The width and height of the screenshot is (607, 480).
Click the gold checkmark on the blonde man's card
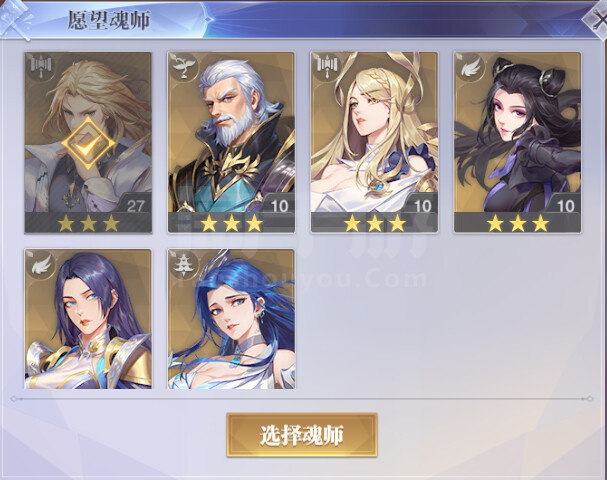[x=88, y=144]
